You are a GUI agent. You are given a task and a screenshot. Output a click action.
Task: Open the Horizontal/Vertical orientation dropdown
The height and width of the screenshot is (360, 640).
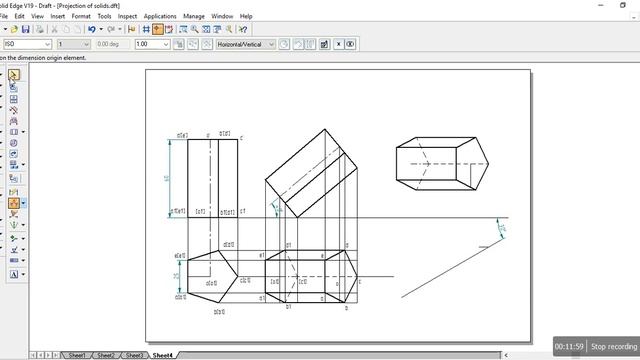click(x=245, y=44)
